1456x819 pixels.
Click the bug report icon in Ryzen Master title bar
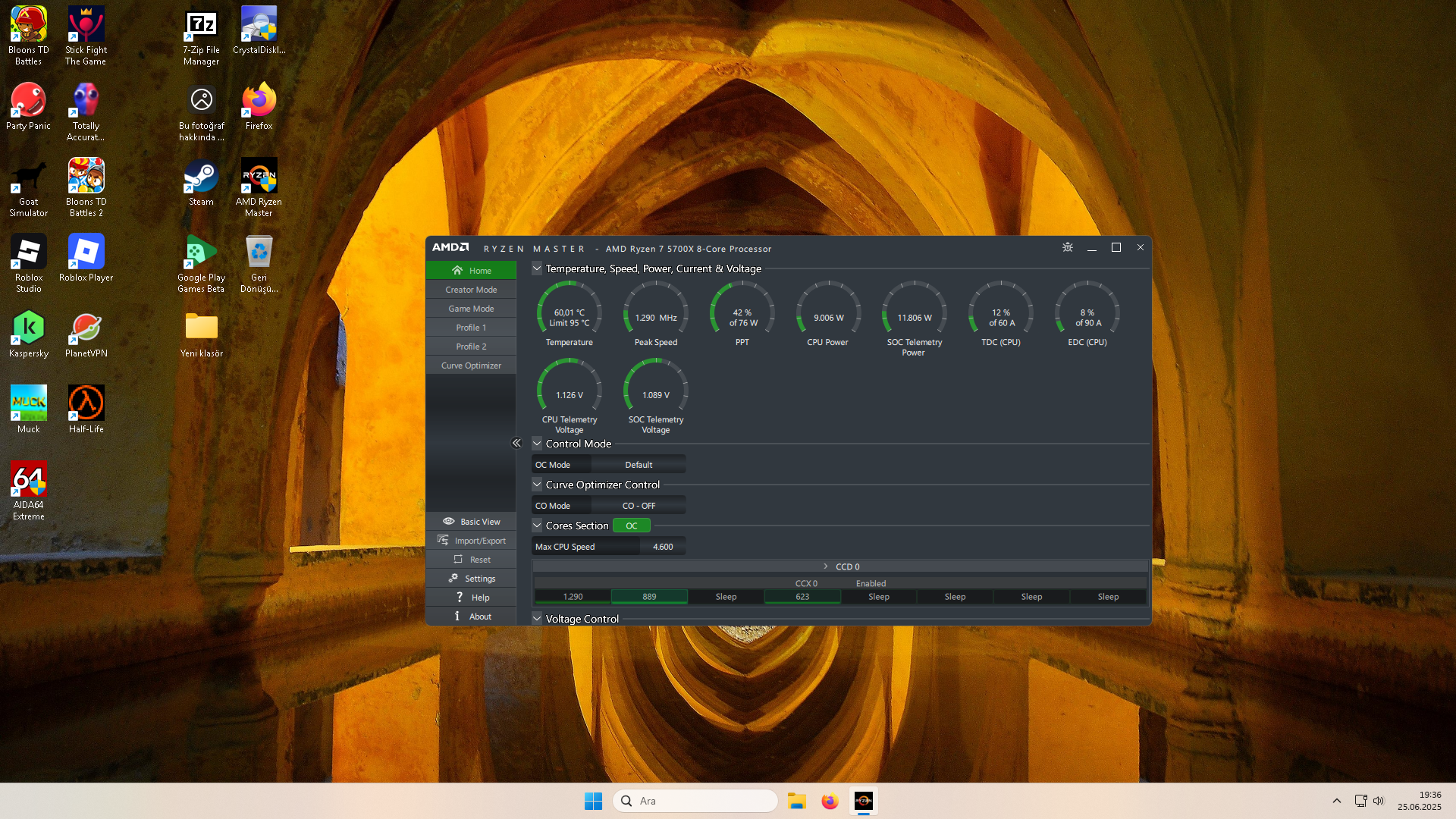click(x=1068, y=247)
